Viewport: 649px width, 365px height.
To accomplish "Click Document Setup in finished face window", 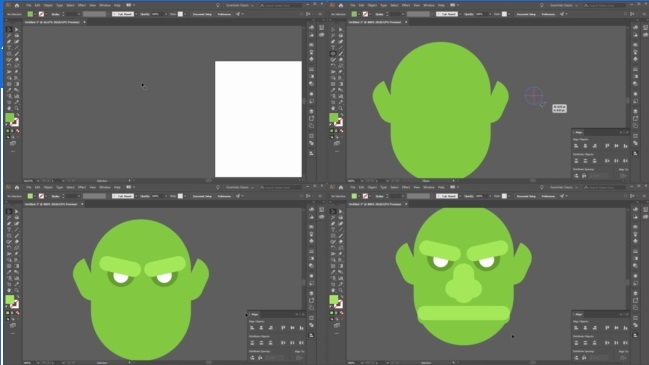I will point(526,196).
